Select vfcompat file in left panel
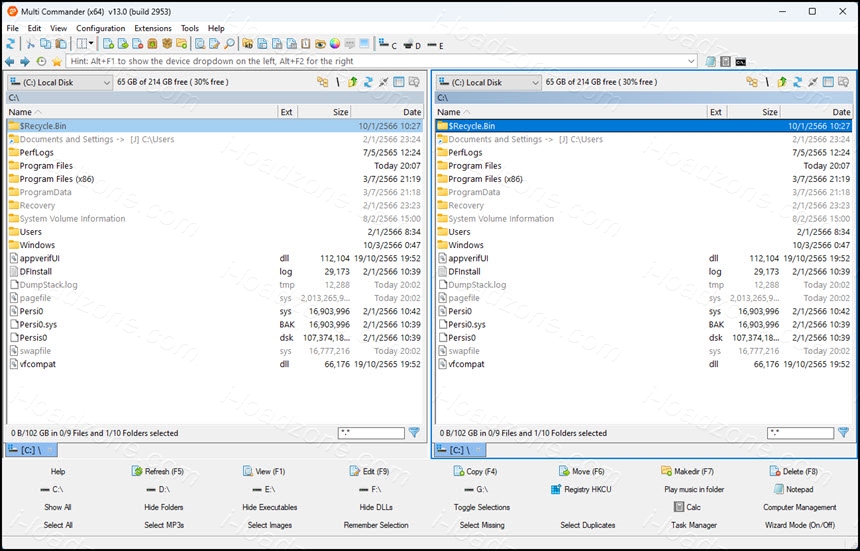 click(x=214, y=364)
